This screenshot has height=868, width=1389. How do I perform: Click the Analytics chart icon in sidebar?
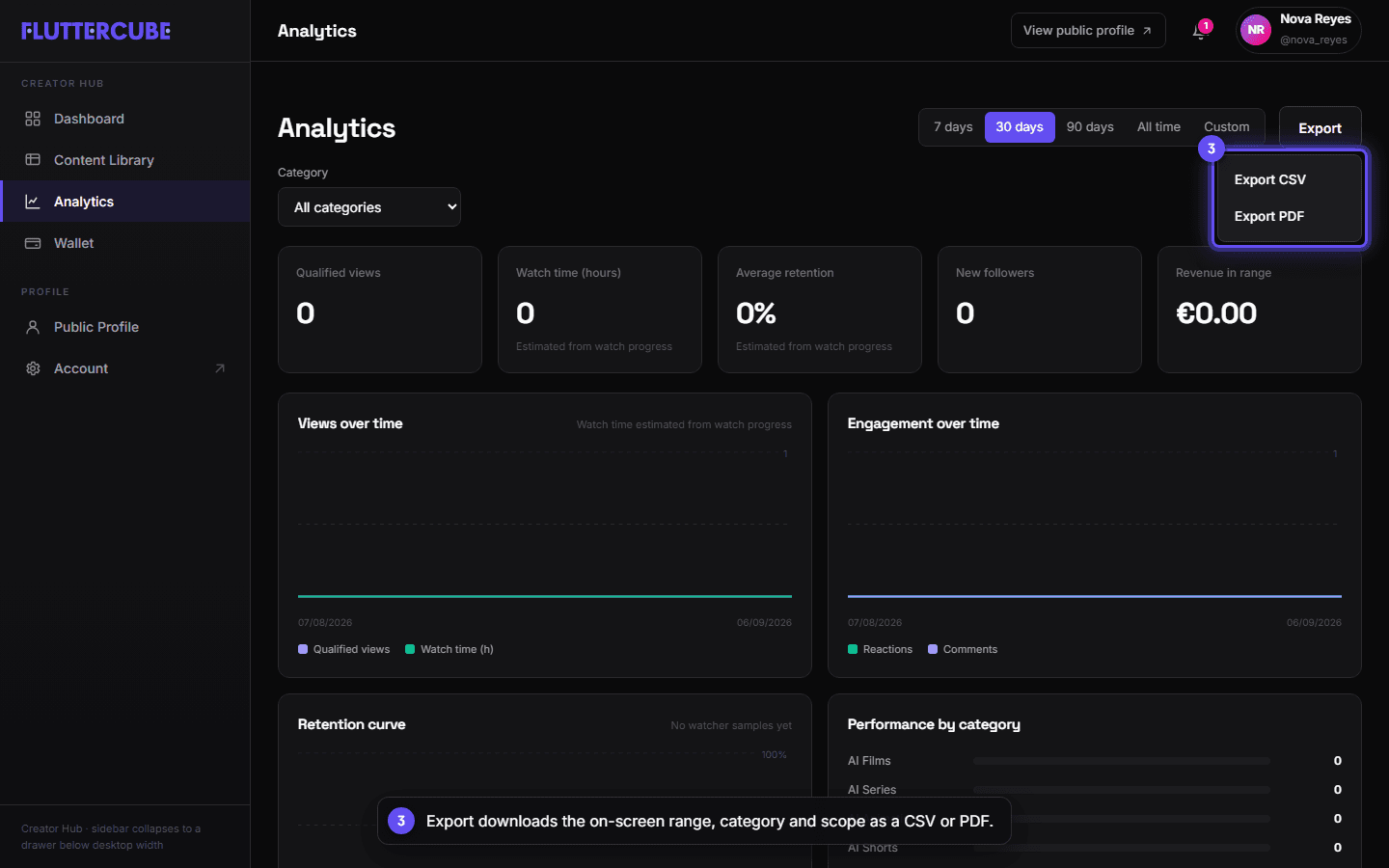(x=33, y=202)
